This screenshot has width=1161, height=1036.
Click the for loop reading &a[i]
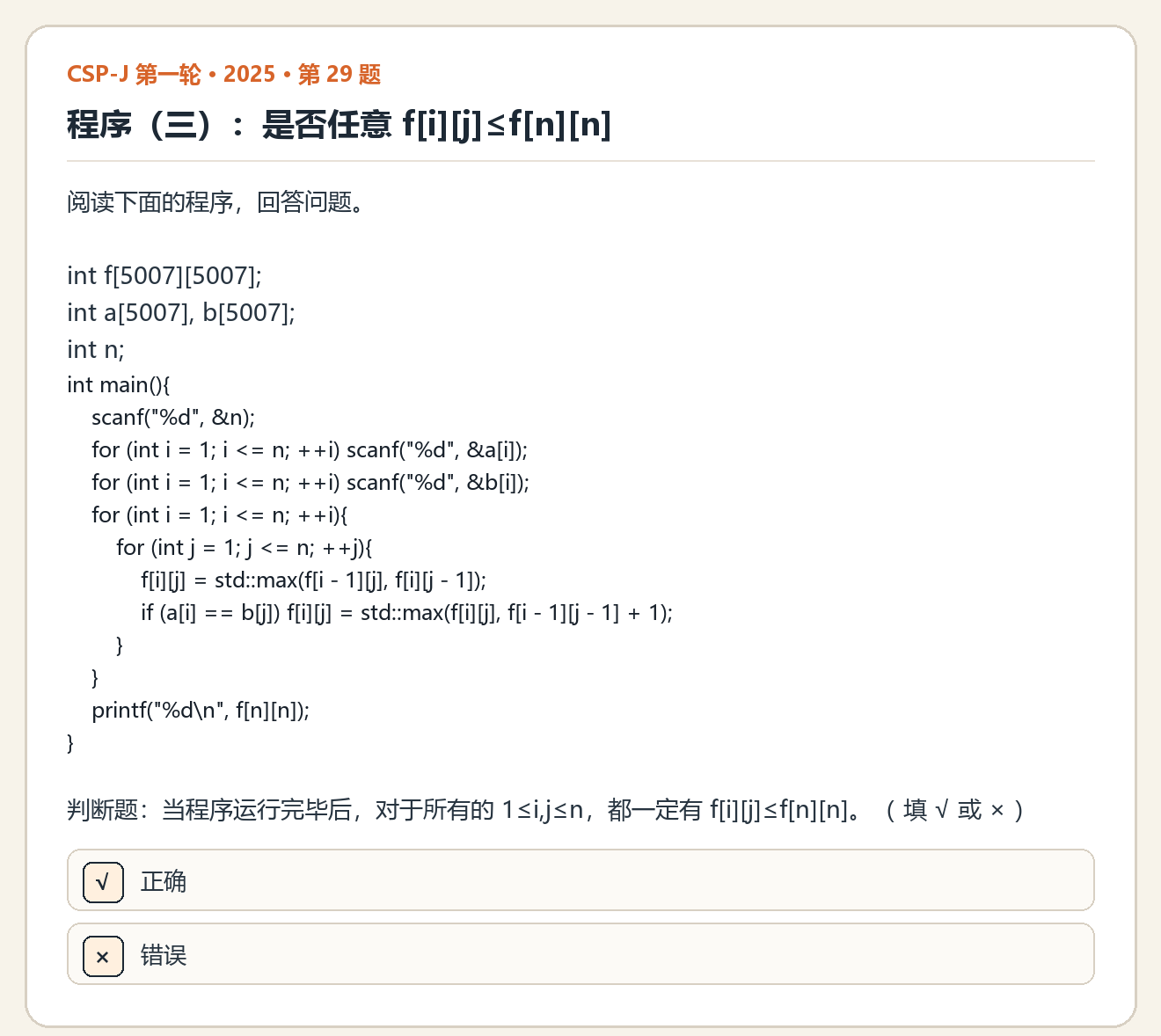[310, 450]
